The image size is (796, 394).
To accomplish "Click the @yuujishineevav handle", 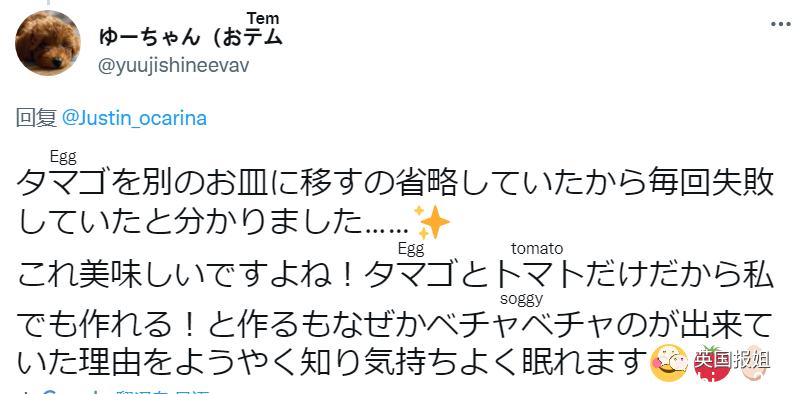I will pos(173,66).
